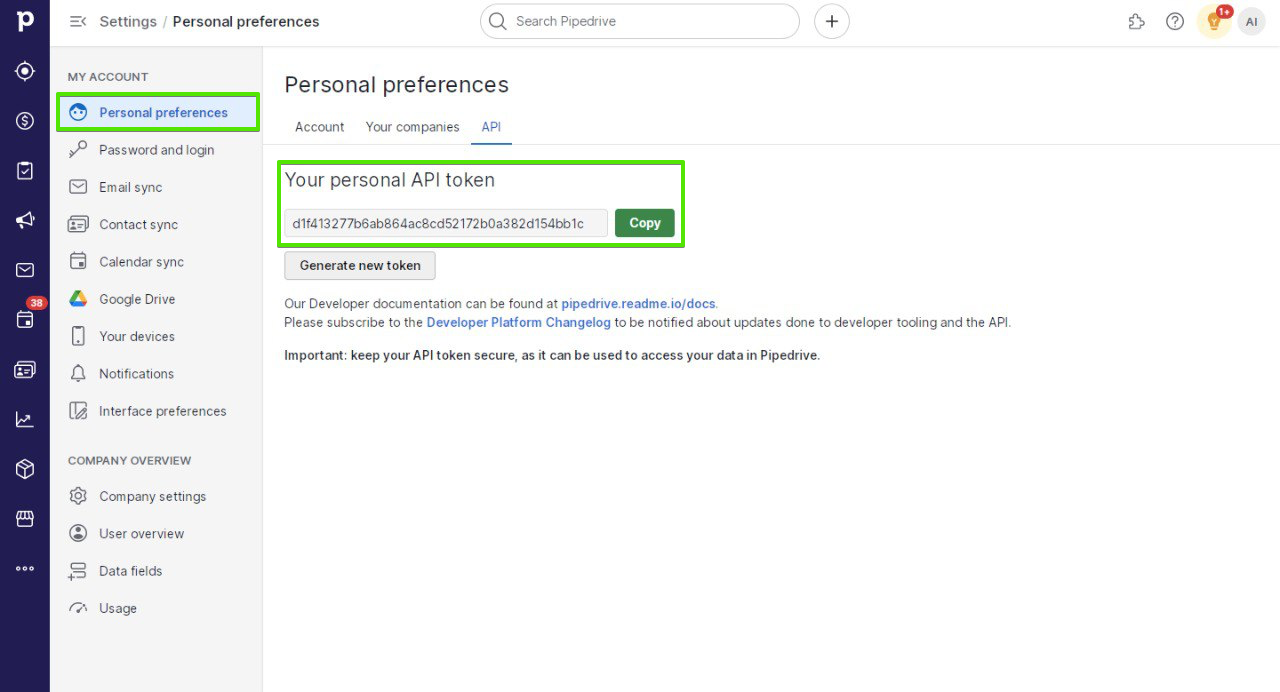Open Leads from the target icon

25,71
